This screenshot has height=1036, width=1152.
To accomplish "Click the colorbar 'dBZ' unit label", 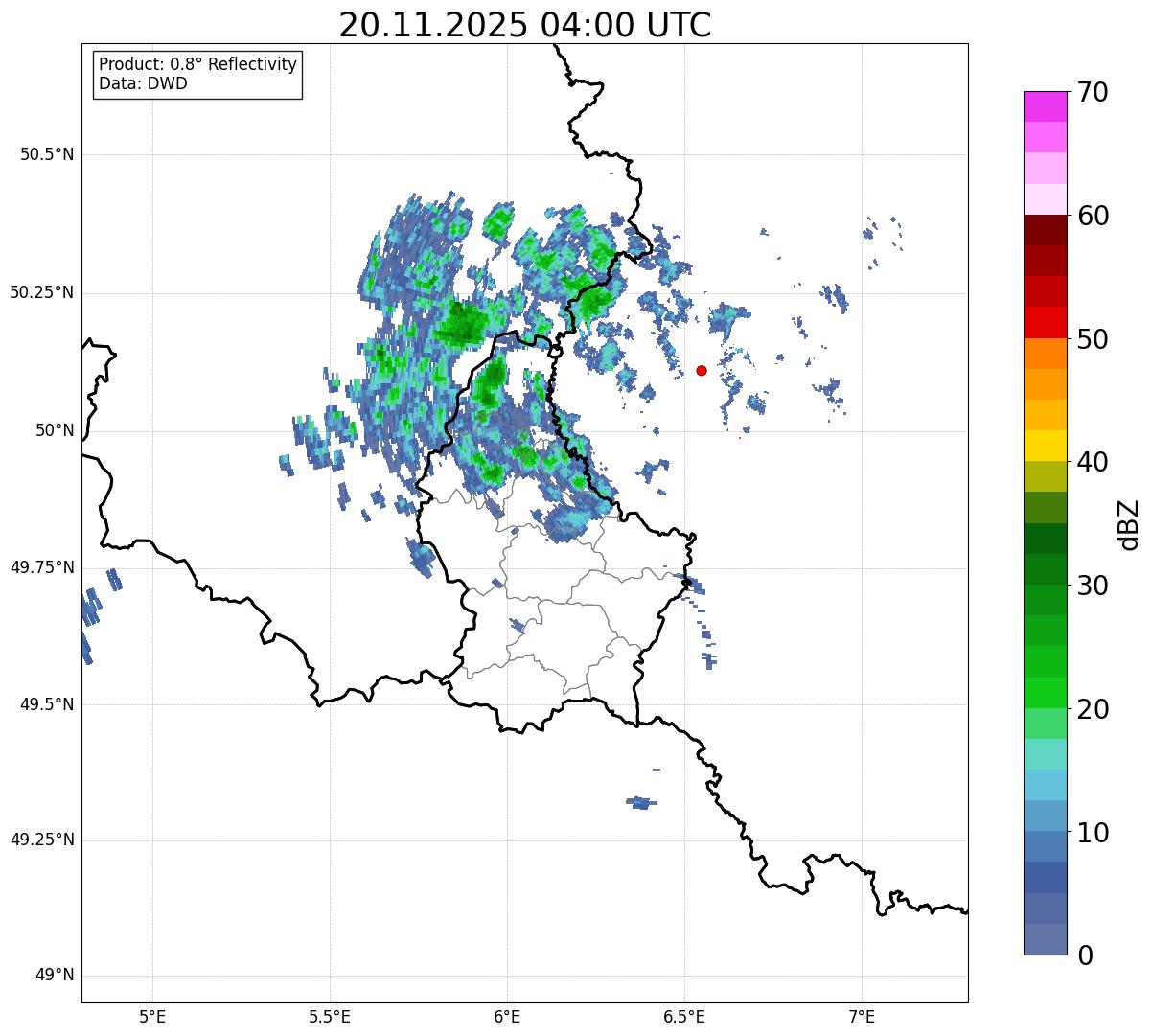I will click(1129, 524).
